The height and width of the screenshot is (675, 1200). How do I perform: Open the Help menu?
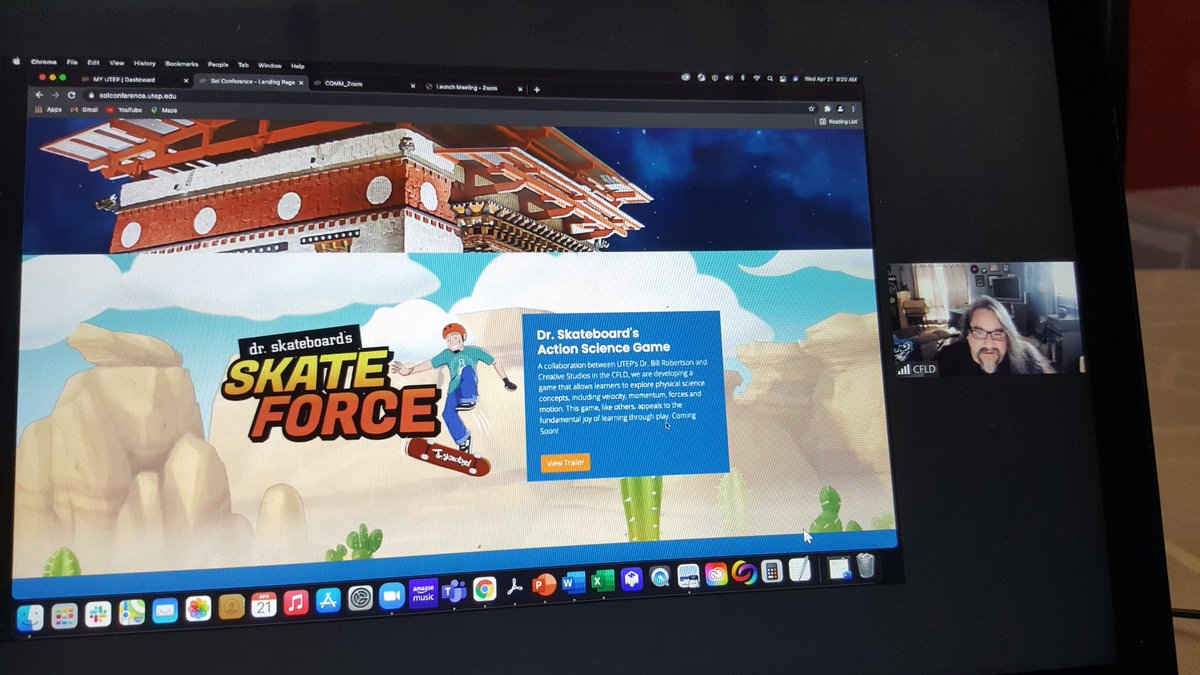point(297,65)
